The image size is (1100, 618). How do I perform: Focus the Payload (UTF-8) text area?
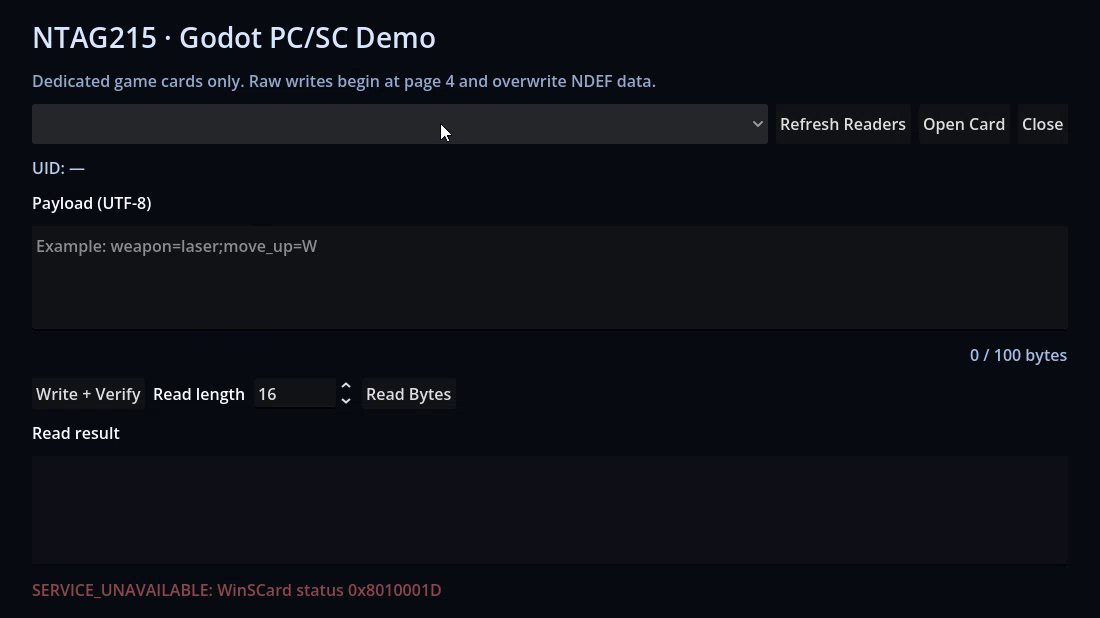(550, 278)
